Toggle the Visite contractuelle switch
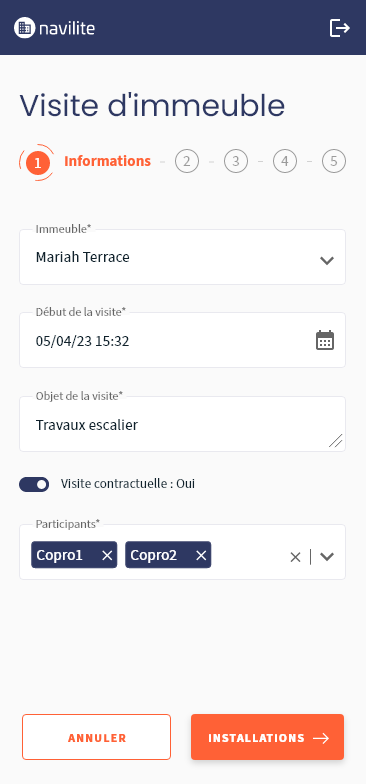The image size is (366, 784). click(34, 484)
